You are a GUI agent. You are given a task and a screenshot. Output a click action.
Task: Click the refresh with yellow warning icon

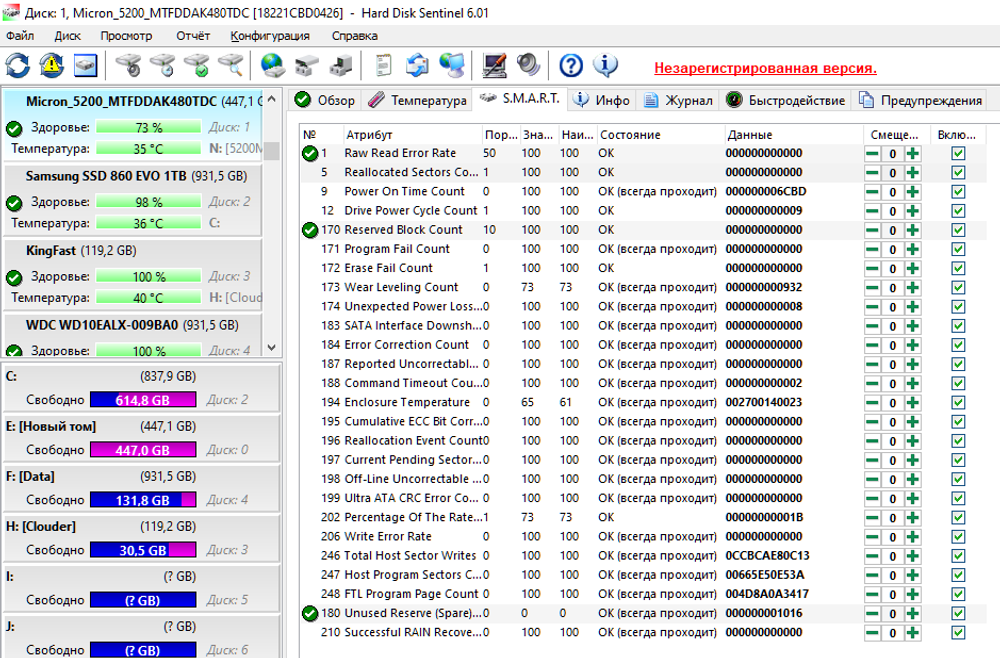52,65
